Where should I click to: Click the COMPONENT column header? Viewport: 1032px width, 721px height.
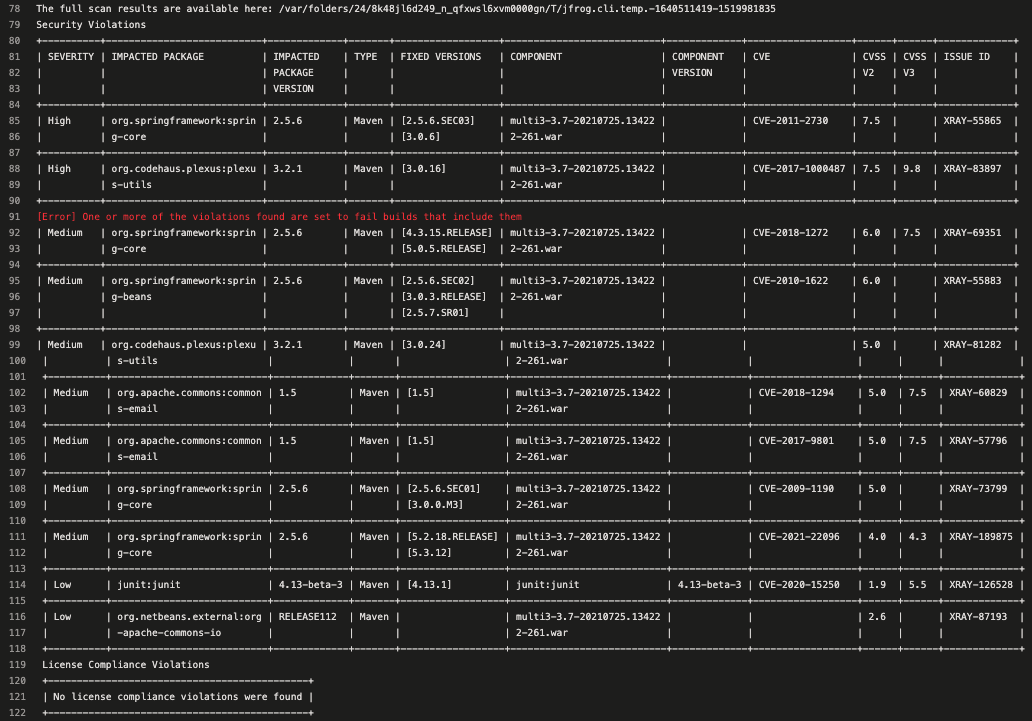[x=536, y=57]
